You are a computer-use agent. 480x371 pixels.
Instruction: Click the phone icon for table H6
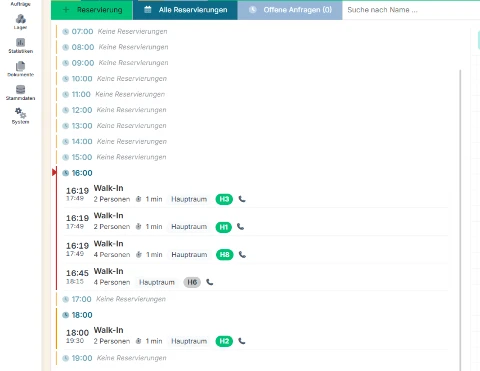click(x=209, y=282)
